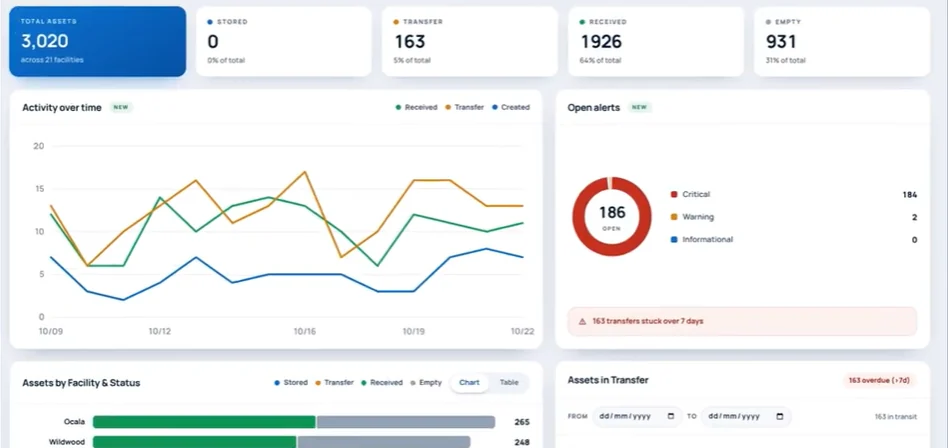Open calendar picker in TO date field
948x448 pixels.
point(780,417)
